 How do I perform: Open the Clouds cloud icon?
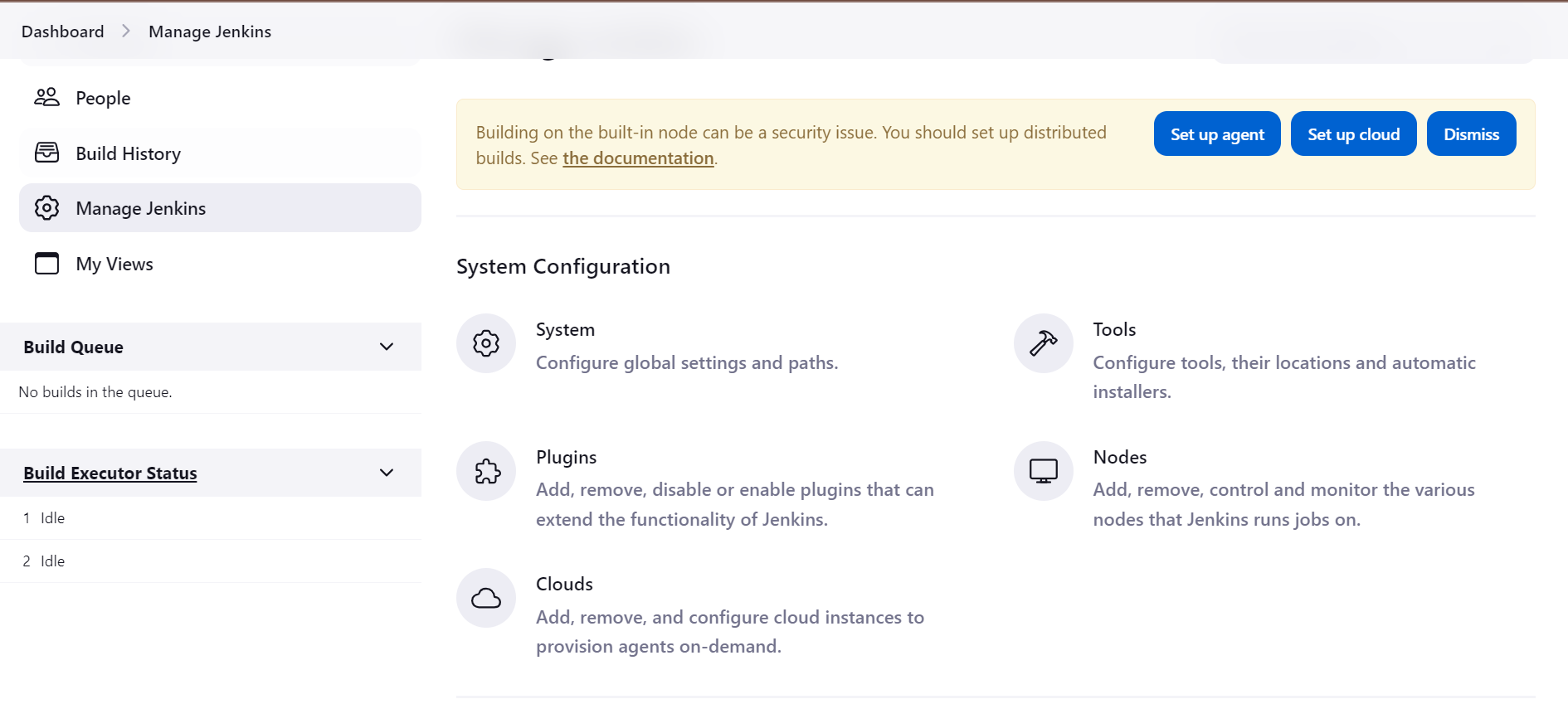coord(486,598)
